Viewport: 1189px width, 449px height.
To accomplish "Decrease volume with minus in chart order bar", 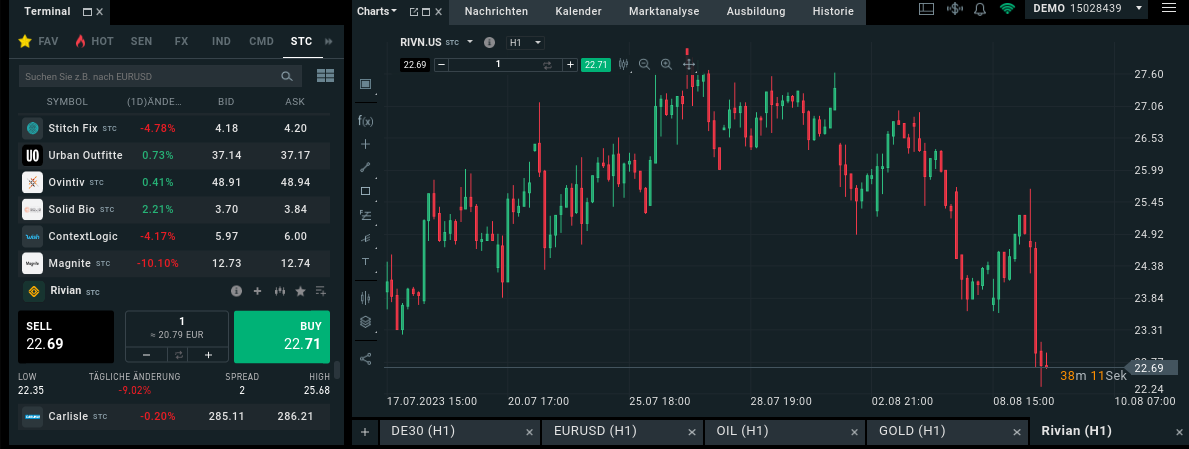I will [442, 64].
